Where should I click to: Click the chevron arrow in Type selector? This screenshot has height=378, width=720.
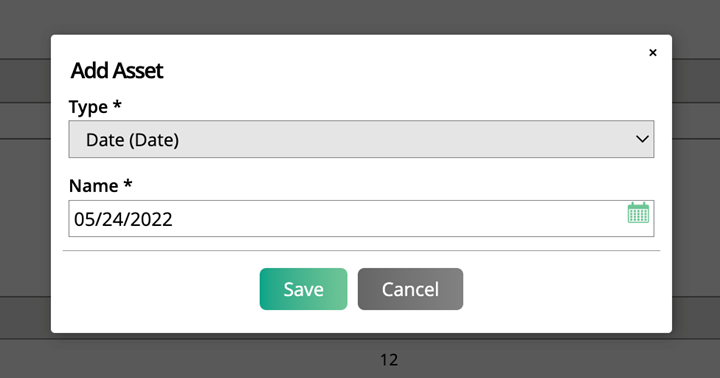(x=642, y=139)
